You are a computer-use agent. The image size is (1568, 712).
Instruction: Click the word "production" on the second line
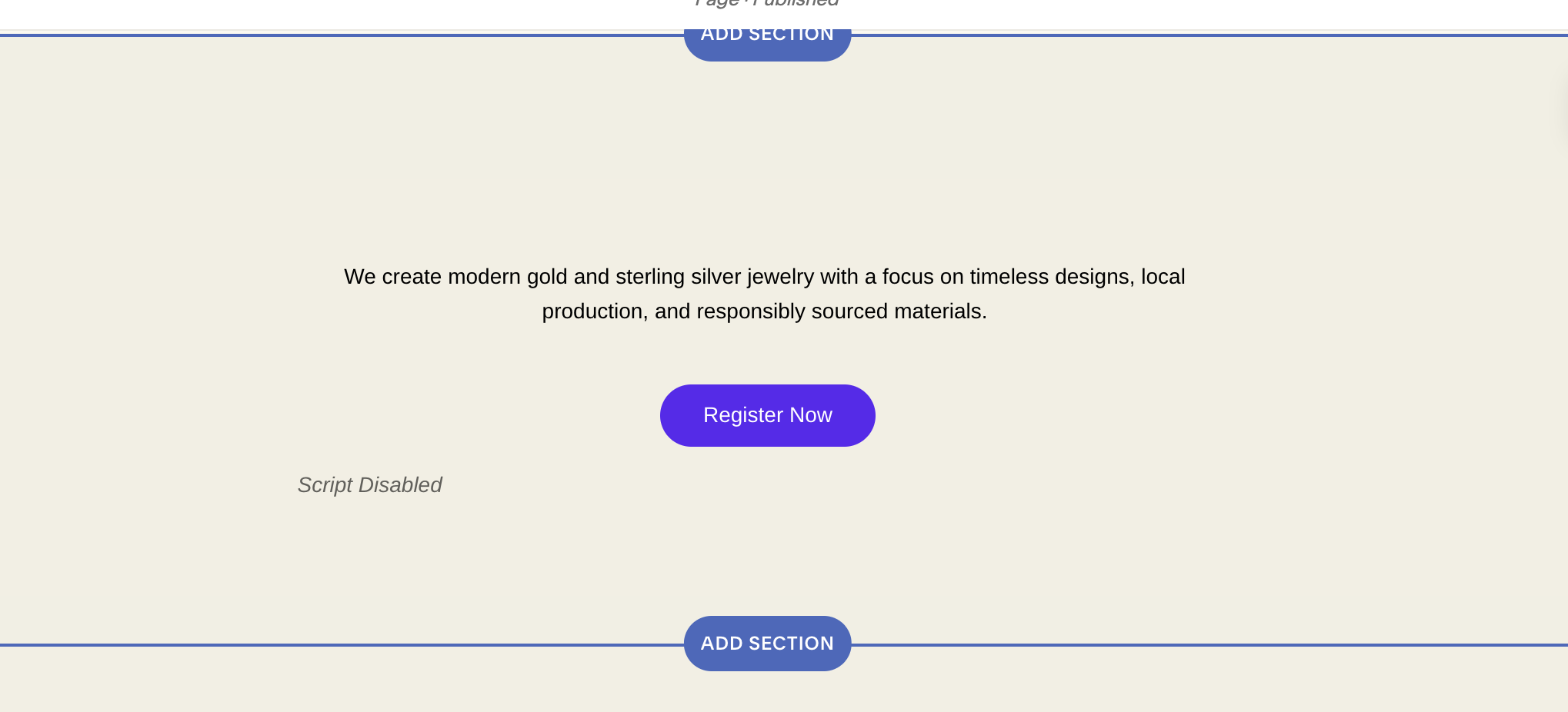tap(592, 311)
